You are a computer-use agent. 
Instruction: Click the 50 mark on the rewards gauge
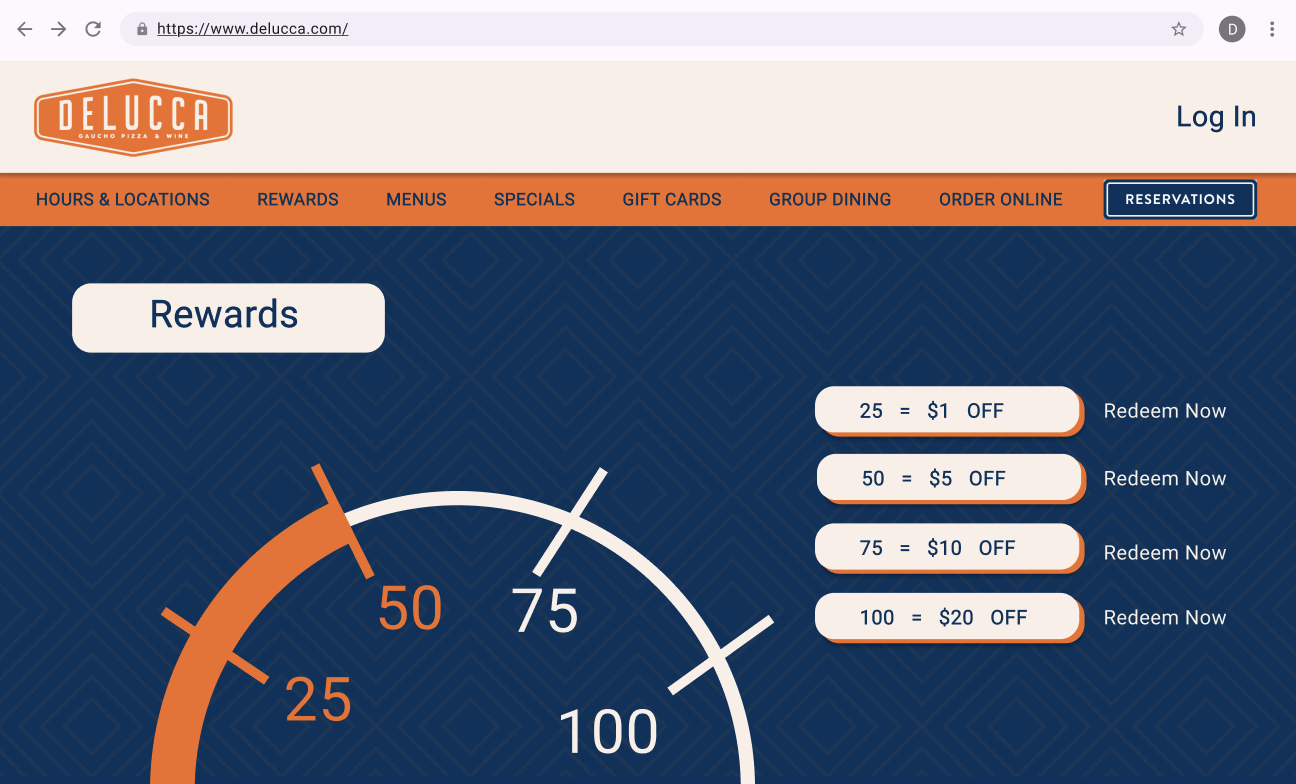(x=409, y=608)
